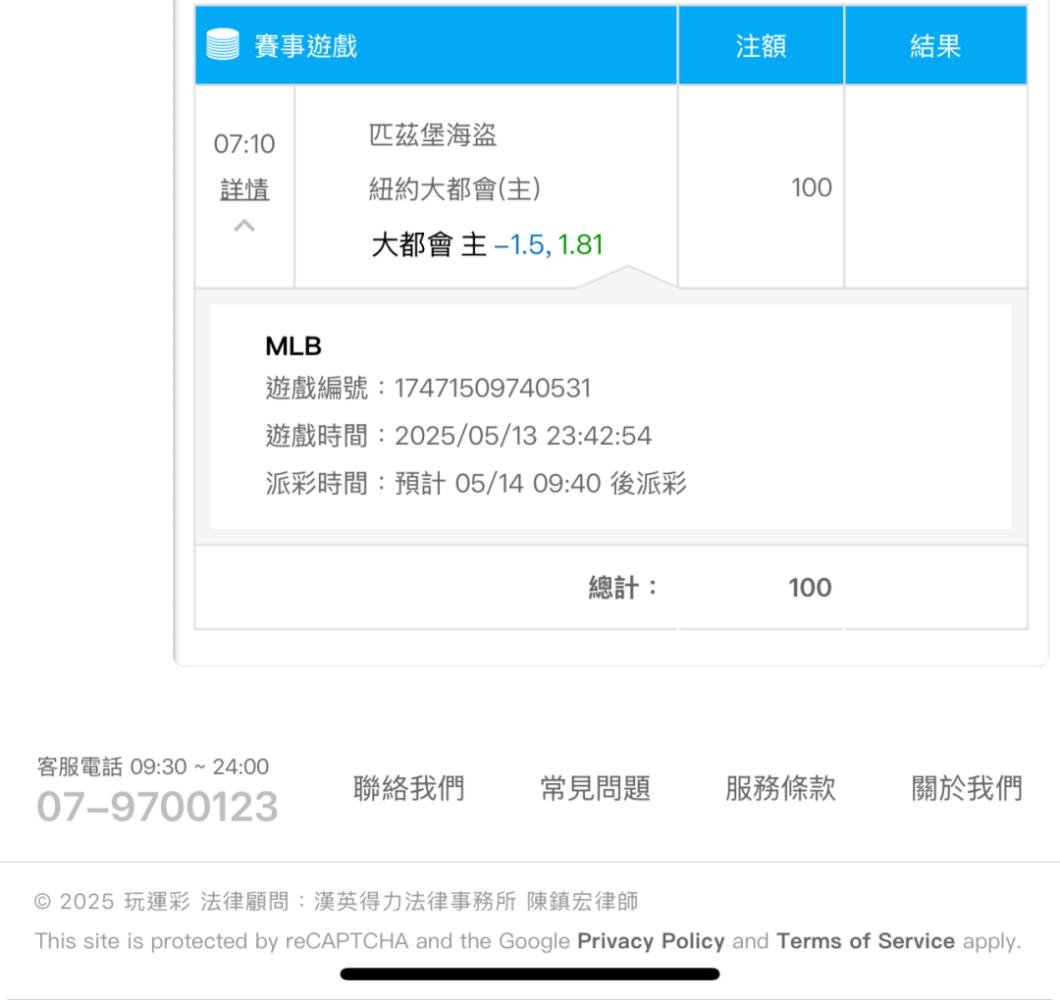This screenshot has width=1060, height=1000.
Task: Click the odds value 1.81
Action: pos(580,245)
